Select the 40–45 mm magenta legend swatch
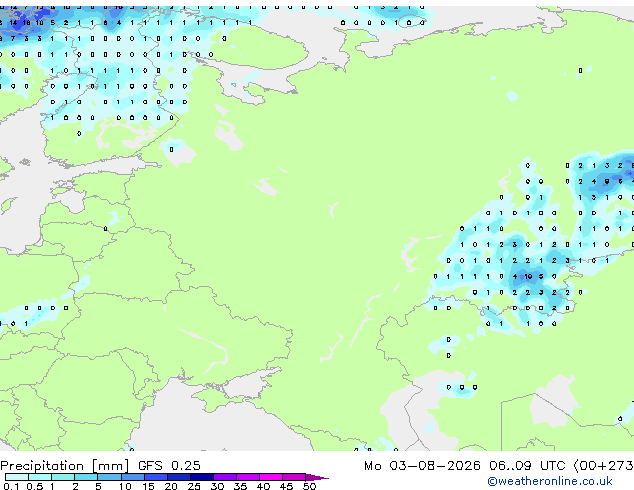This screenshot has width=634, height=490. [271, 477]
